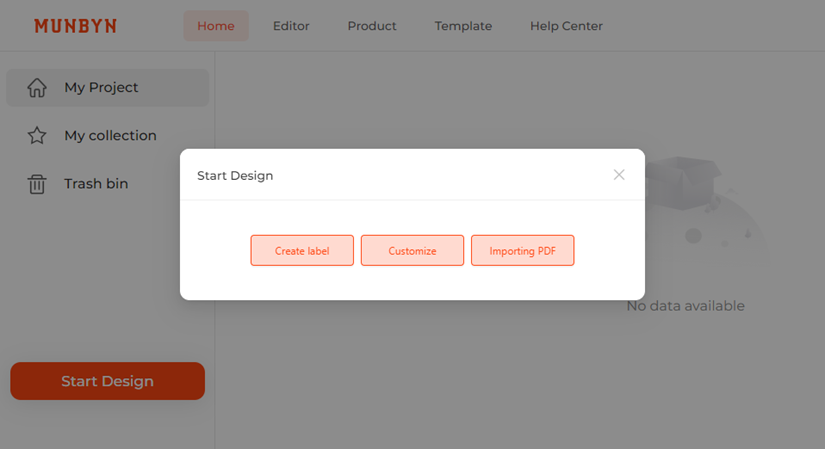Screen dimensions: 825x449
Task: Open My collection in sidebar
Action: (x=107, y=135)
